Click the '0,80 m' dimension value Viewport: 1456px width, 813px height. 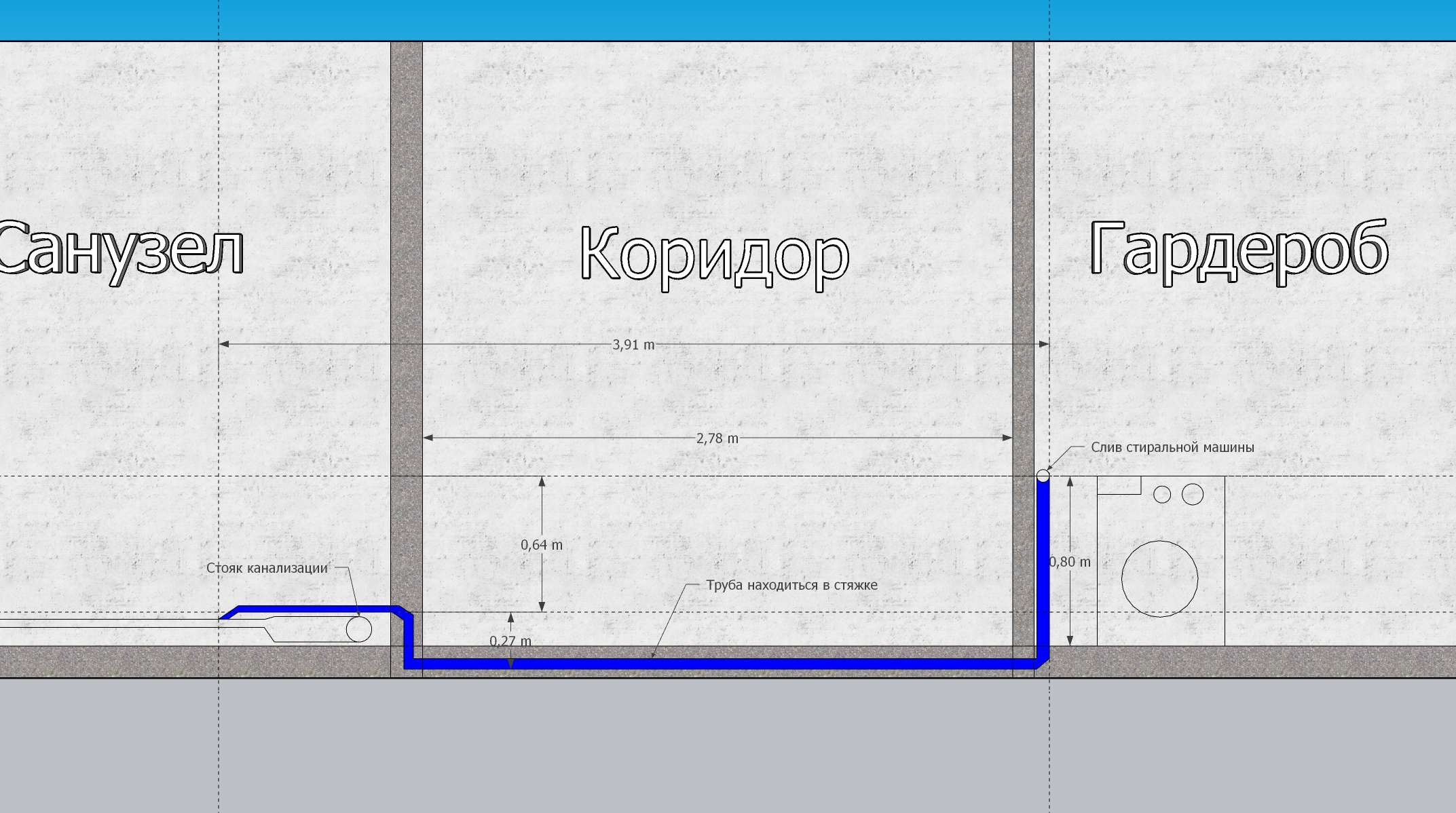tap(1070, 561)
